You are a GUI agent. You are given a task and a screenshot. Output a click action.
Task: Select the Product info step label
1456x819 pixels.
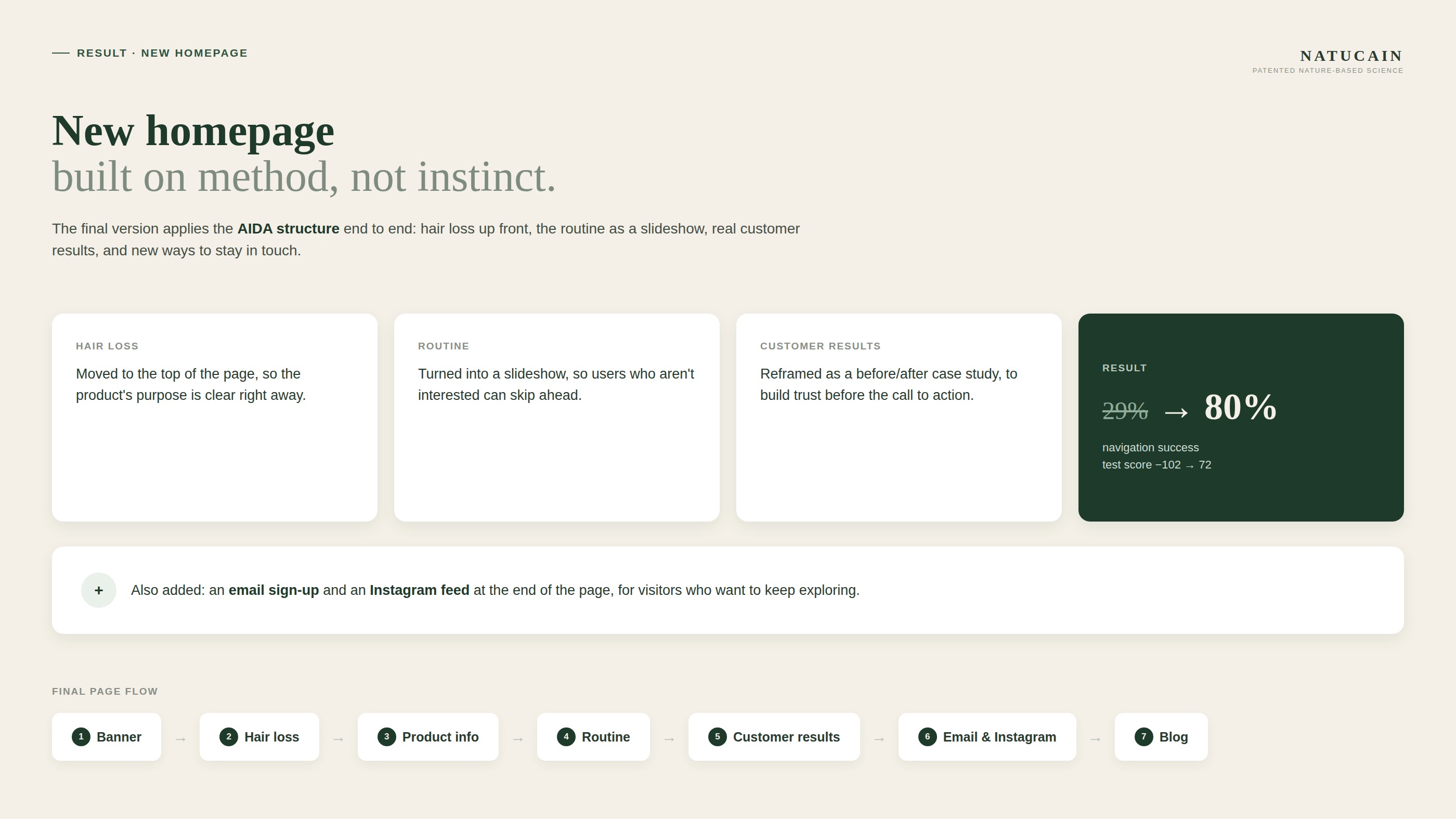pyautogui.click(x=440, y=737)
